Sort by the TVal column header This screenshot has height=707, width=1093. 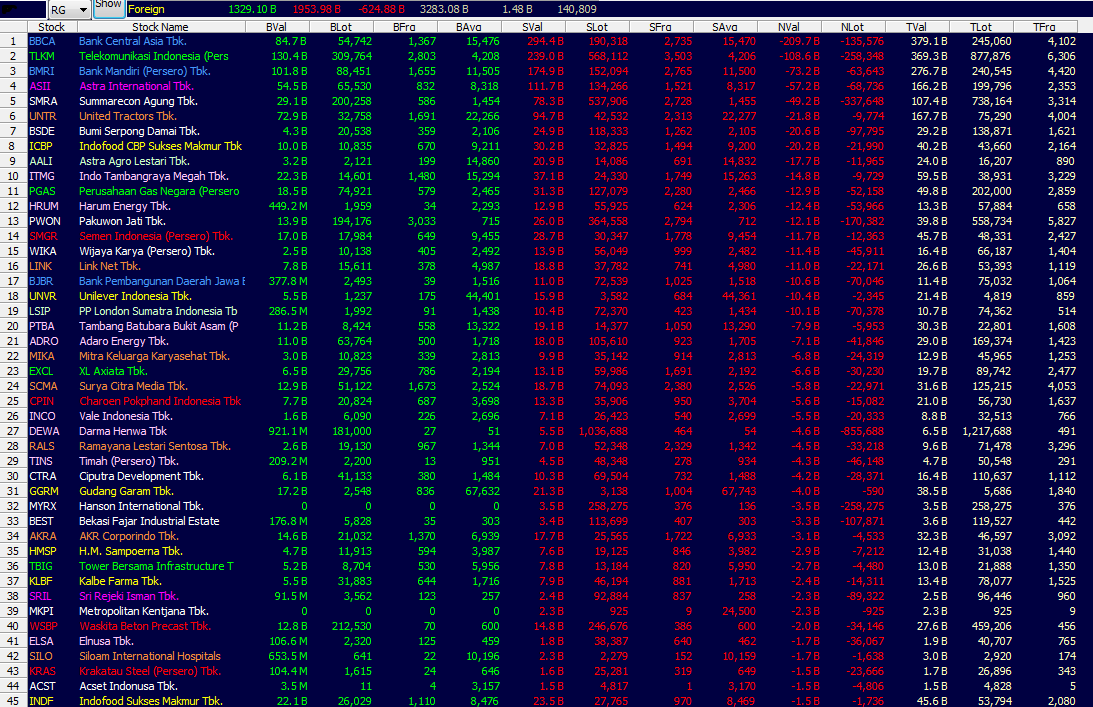[x=917, y=27]
